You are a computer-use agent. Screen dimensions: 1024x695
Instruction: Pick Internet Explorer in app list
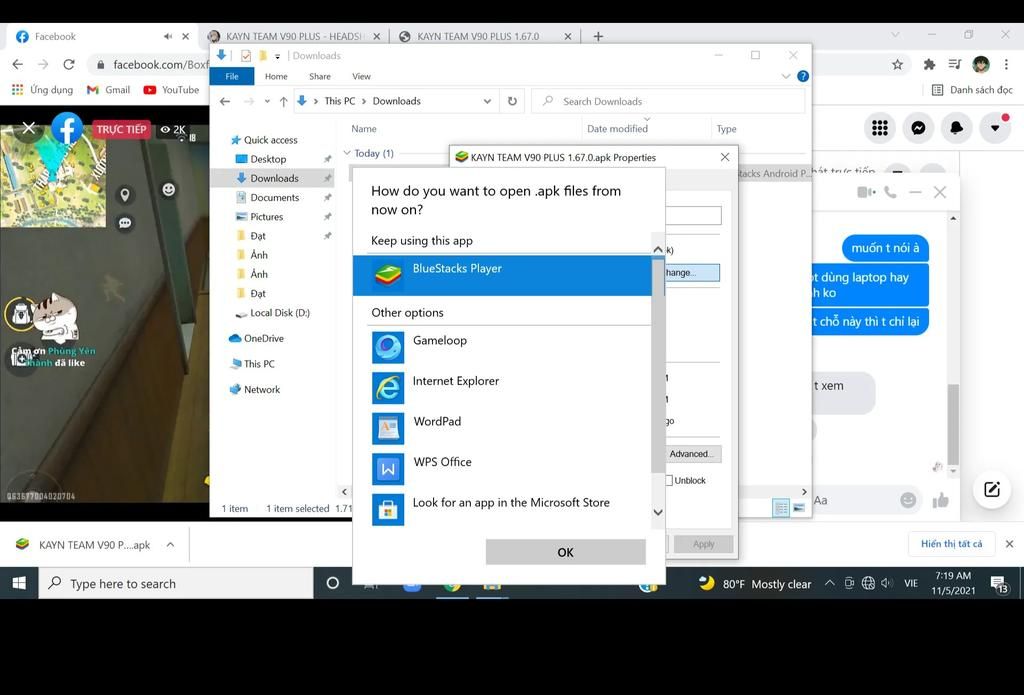(x=502, y=388)
